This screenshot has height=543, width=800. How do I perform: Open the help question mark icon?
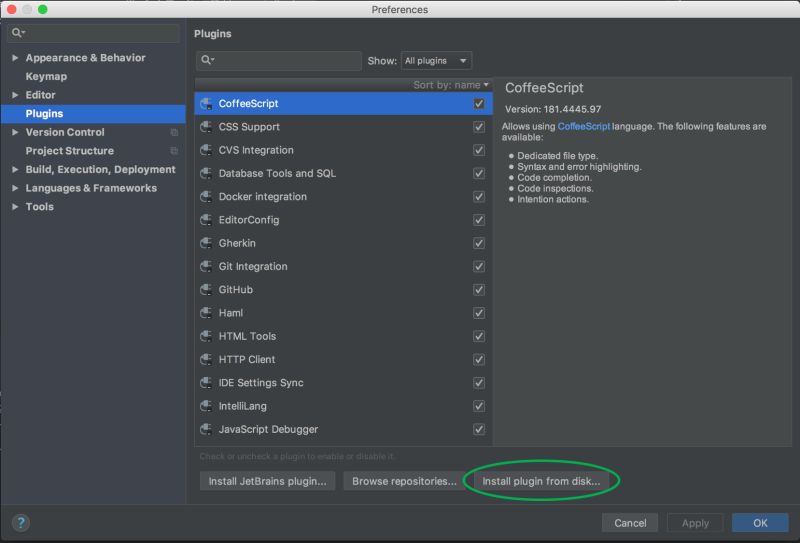[x=20, y=523]
